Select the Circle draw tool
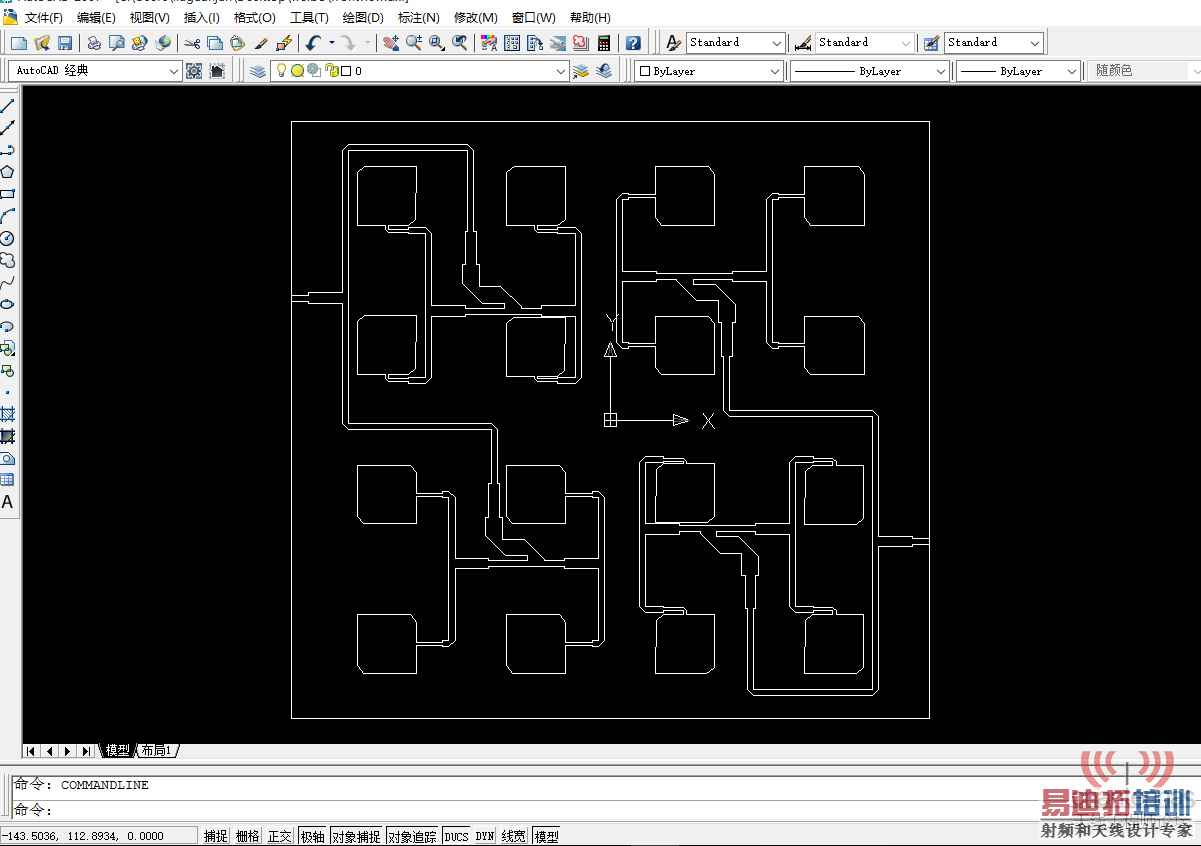 (7, 238)
